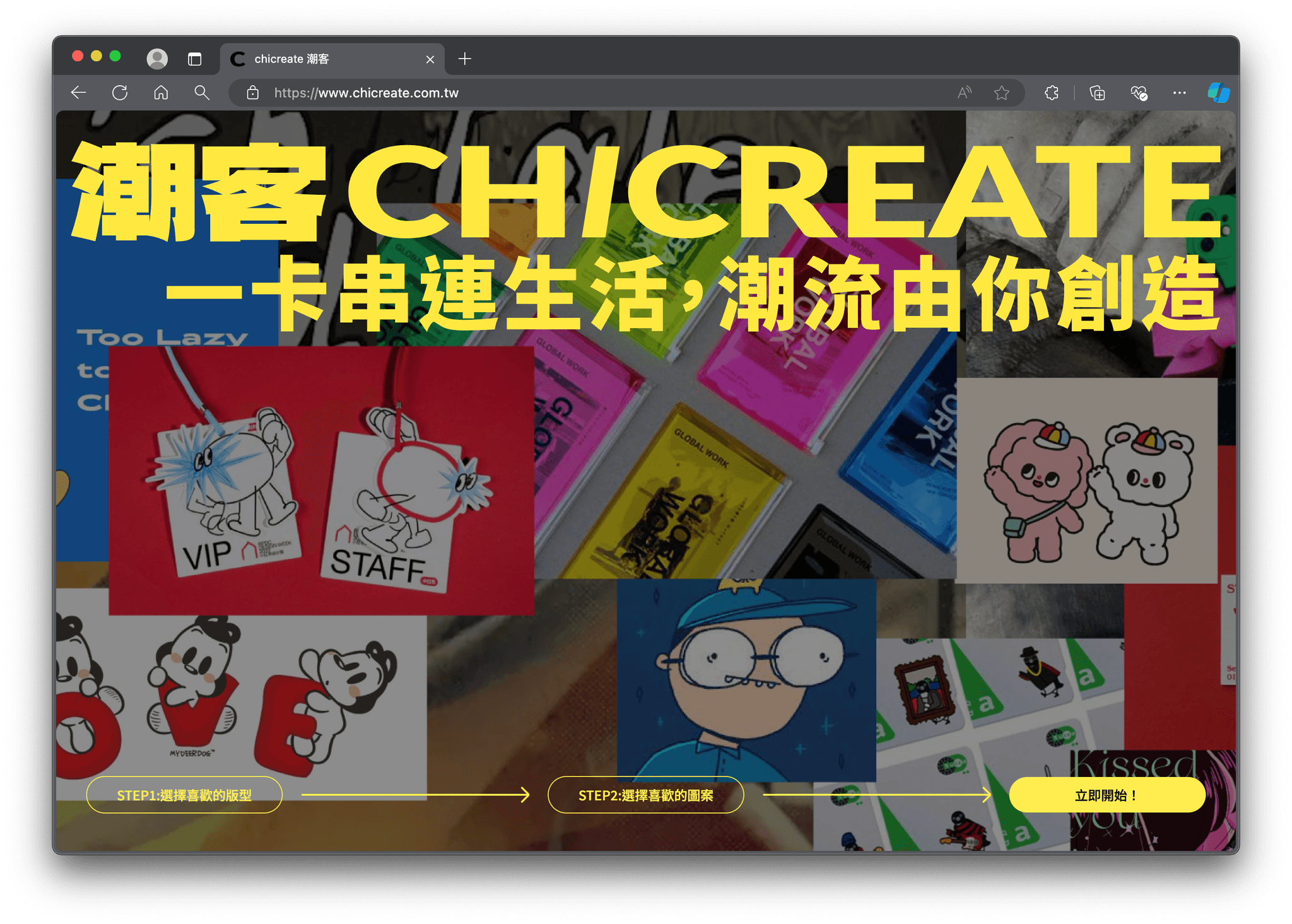Launch Copilot from the toolbar icon
Screen dimensions: 1292x924
pos(1219,93)
